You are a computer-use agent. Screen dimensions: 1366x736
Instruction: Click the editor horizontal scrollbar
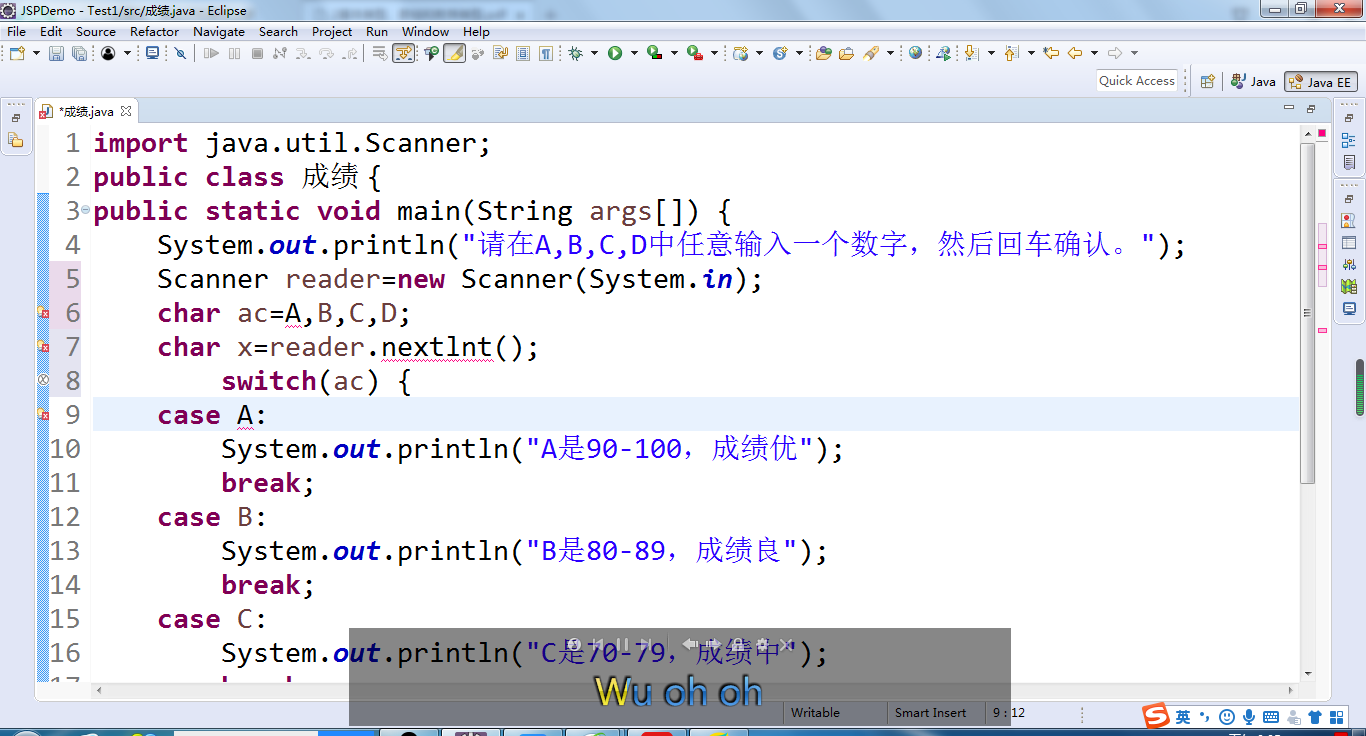coord(695,690)
